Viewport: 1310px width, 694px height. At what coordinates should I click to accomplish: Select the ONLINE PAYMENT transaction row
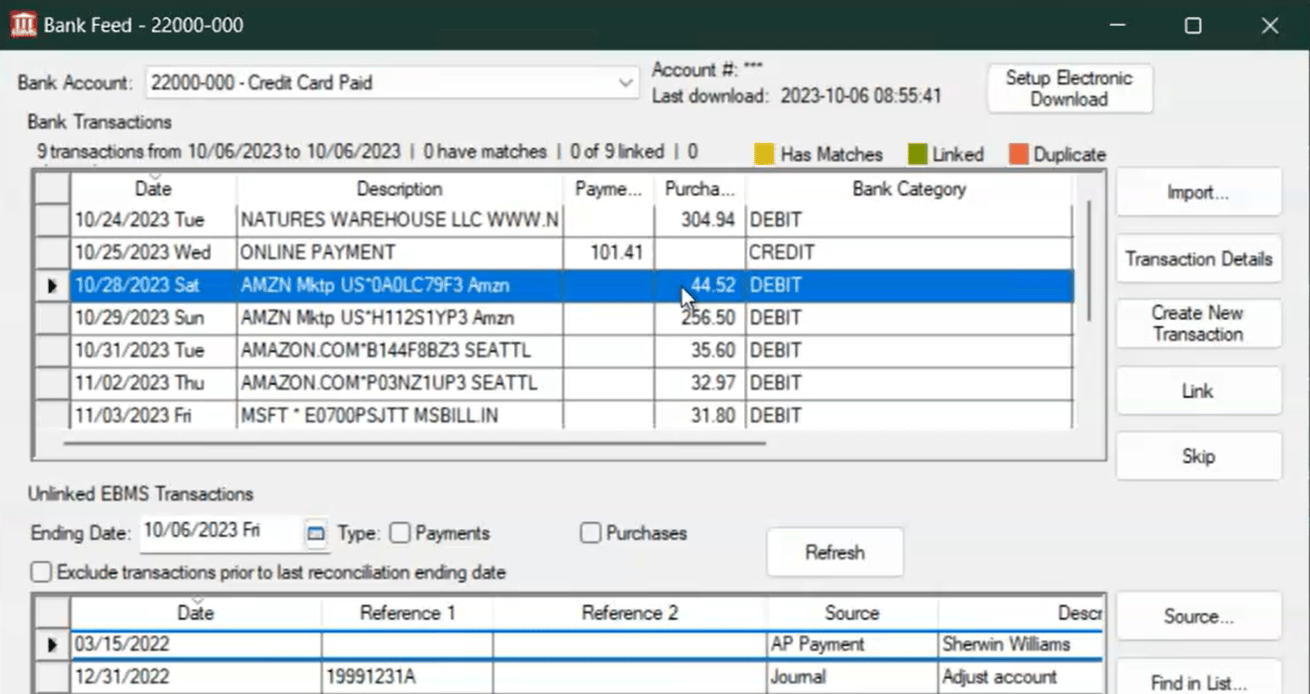400,252
